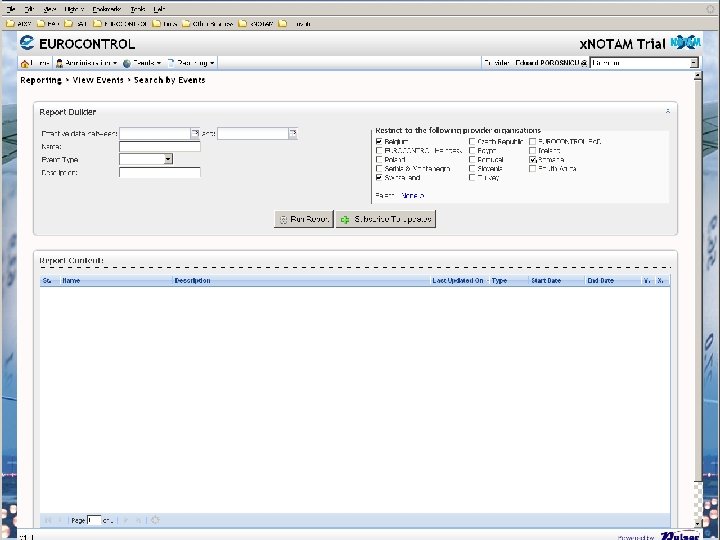Expand the Administration menu
Viewport: 720px width, 540px height.
pyautogui.click(x=86, y=63)
